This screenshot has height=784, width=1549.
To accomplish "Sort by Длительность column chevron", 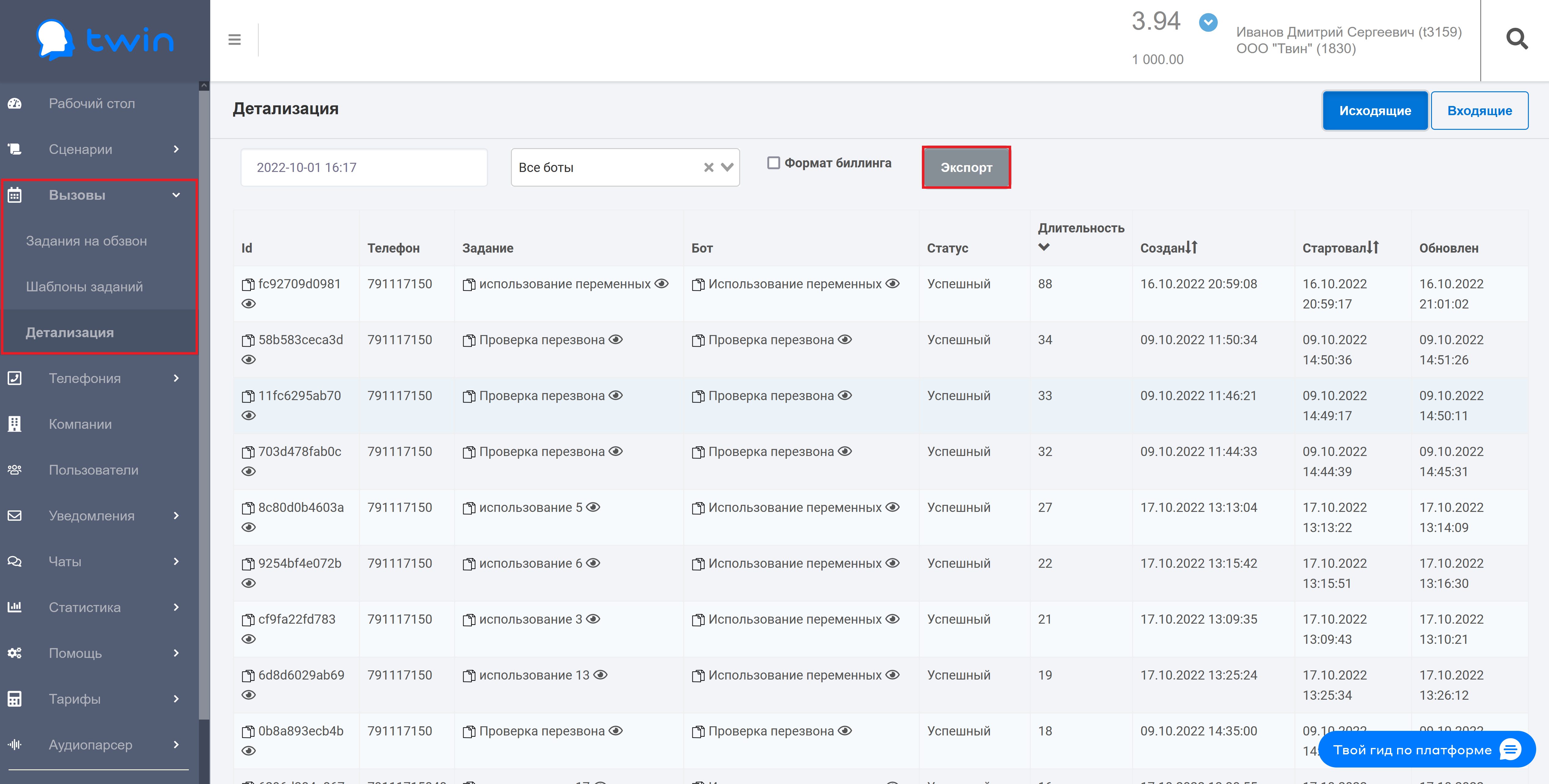I will pyautogui.click(x=1044, y=247).
